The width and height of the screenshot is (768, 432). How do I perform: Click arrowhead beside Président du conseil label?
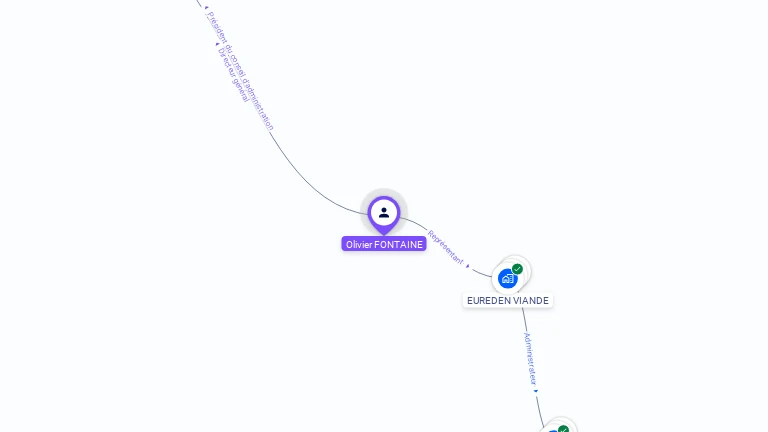tap(206, 7)
